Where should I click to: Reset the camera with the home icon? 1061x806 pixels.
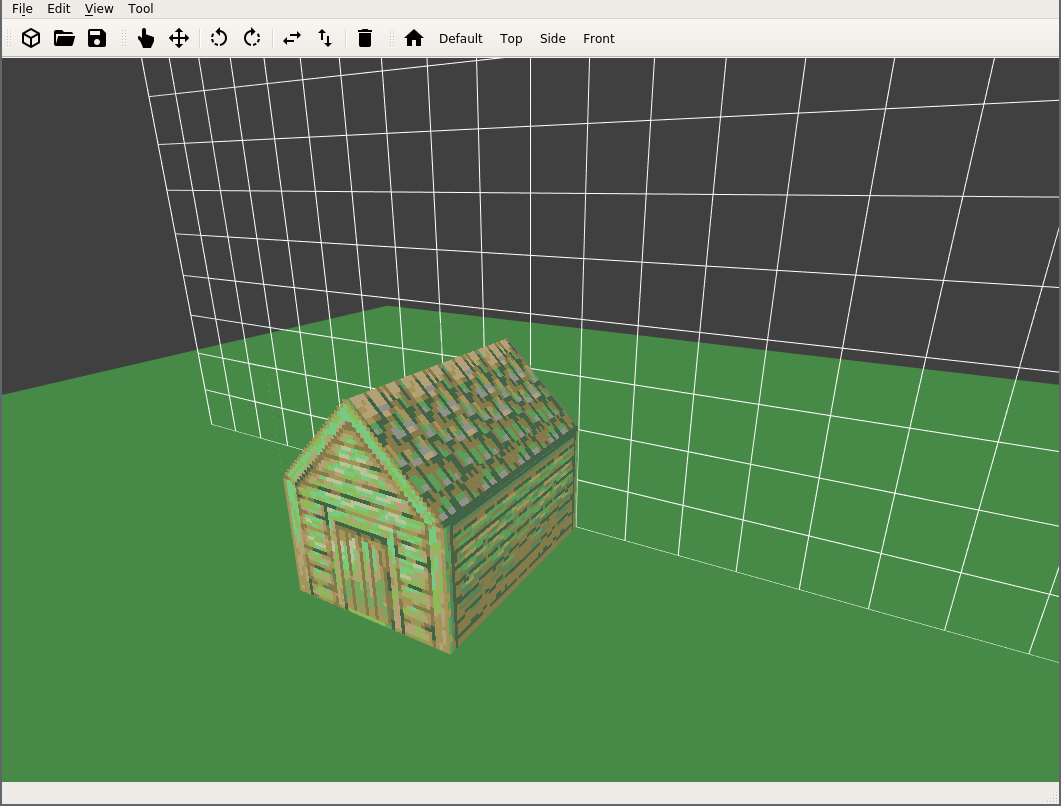414,38
